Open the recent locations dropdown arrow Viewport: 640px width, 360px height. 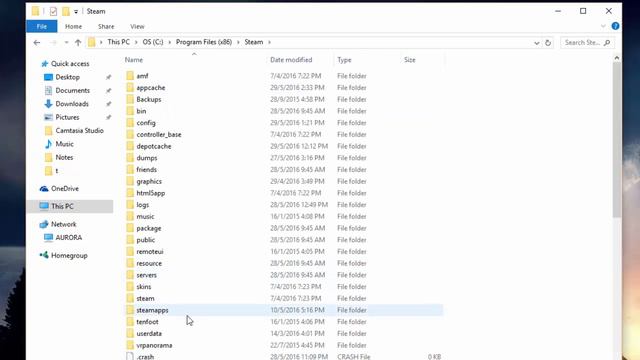[x=66, y=42]
